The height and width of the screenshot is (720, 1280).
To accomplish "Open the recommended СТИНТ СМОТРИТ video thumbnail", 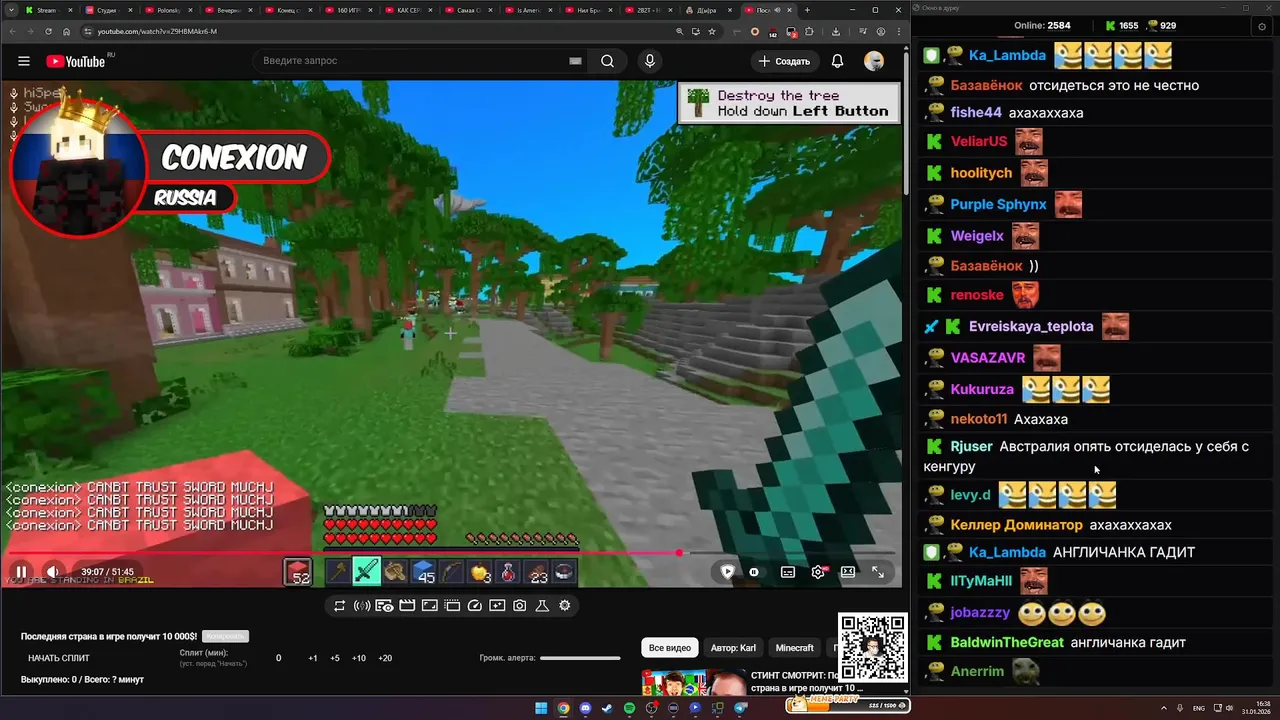I will (694, 683).
